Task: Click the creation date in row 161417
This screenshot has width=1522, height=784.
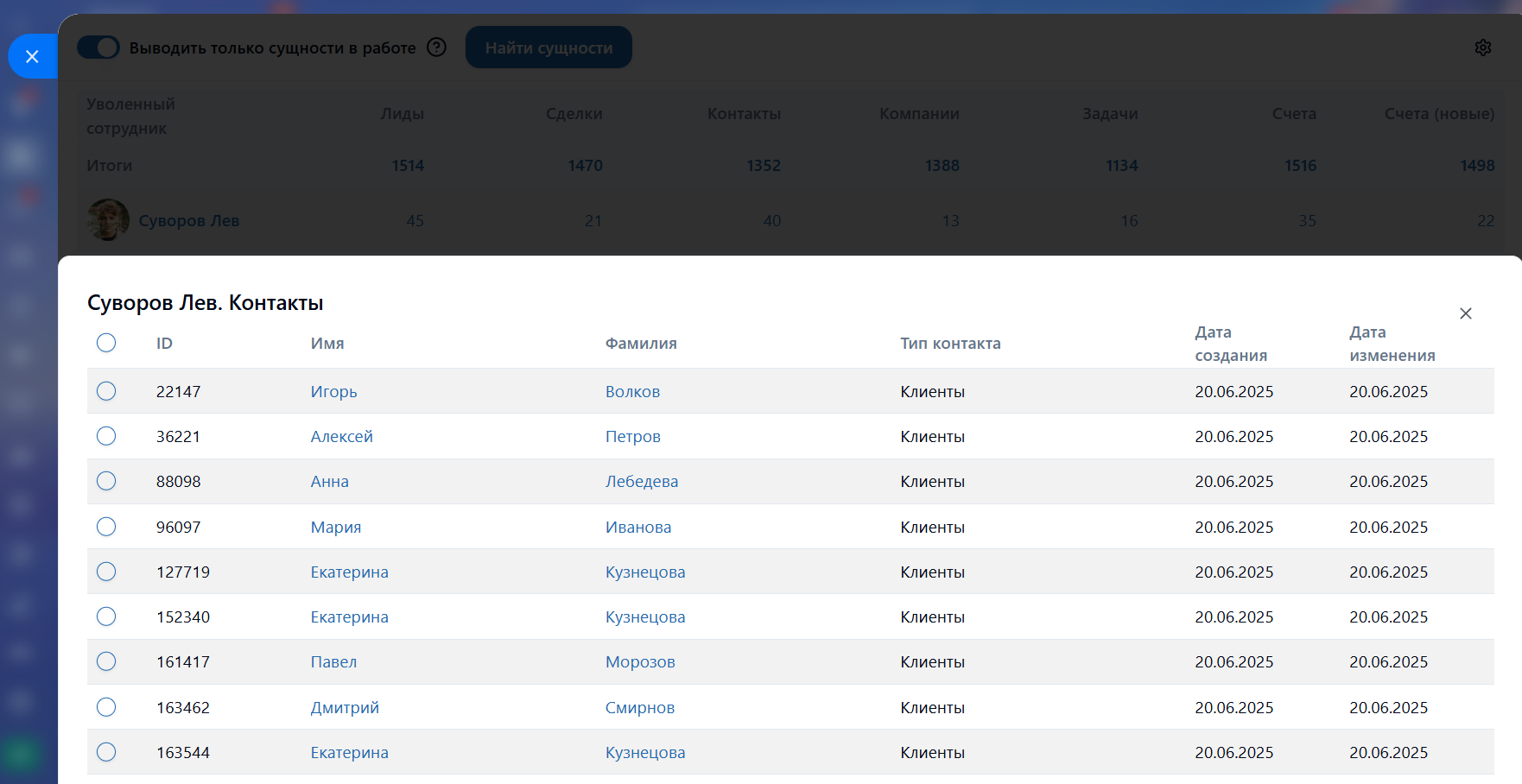Action: pyautogui.click(x=1233, y=661)
